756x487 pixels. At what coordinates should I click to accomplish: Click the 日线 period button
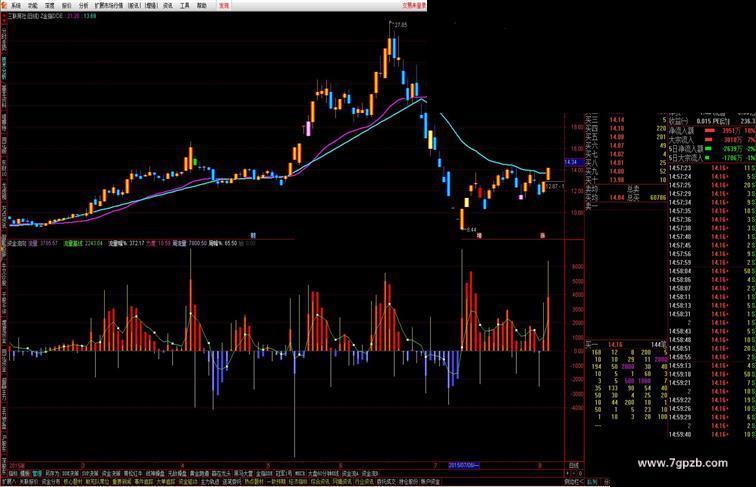coord(573,466)
